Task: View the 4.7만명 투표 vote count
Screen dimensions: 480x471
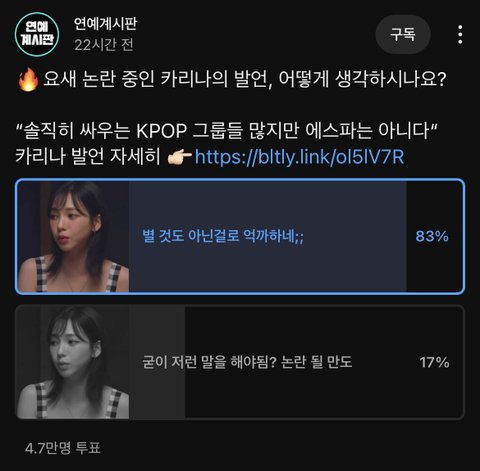Action: pyautogui.click(x=63, y=448)
